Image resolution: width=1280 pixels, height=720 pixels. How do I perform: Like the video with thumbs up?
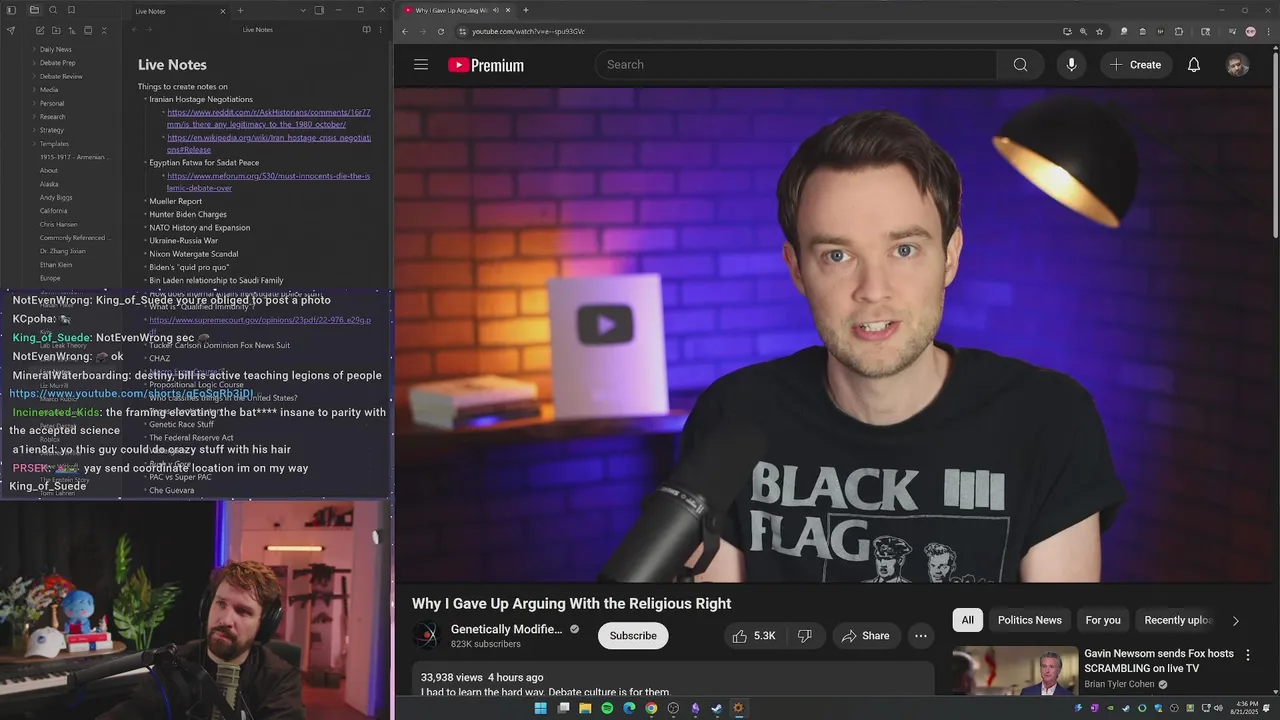coord(756,636)
